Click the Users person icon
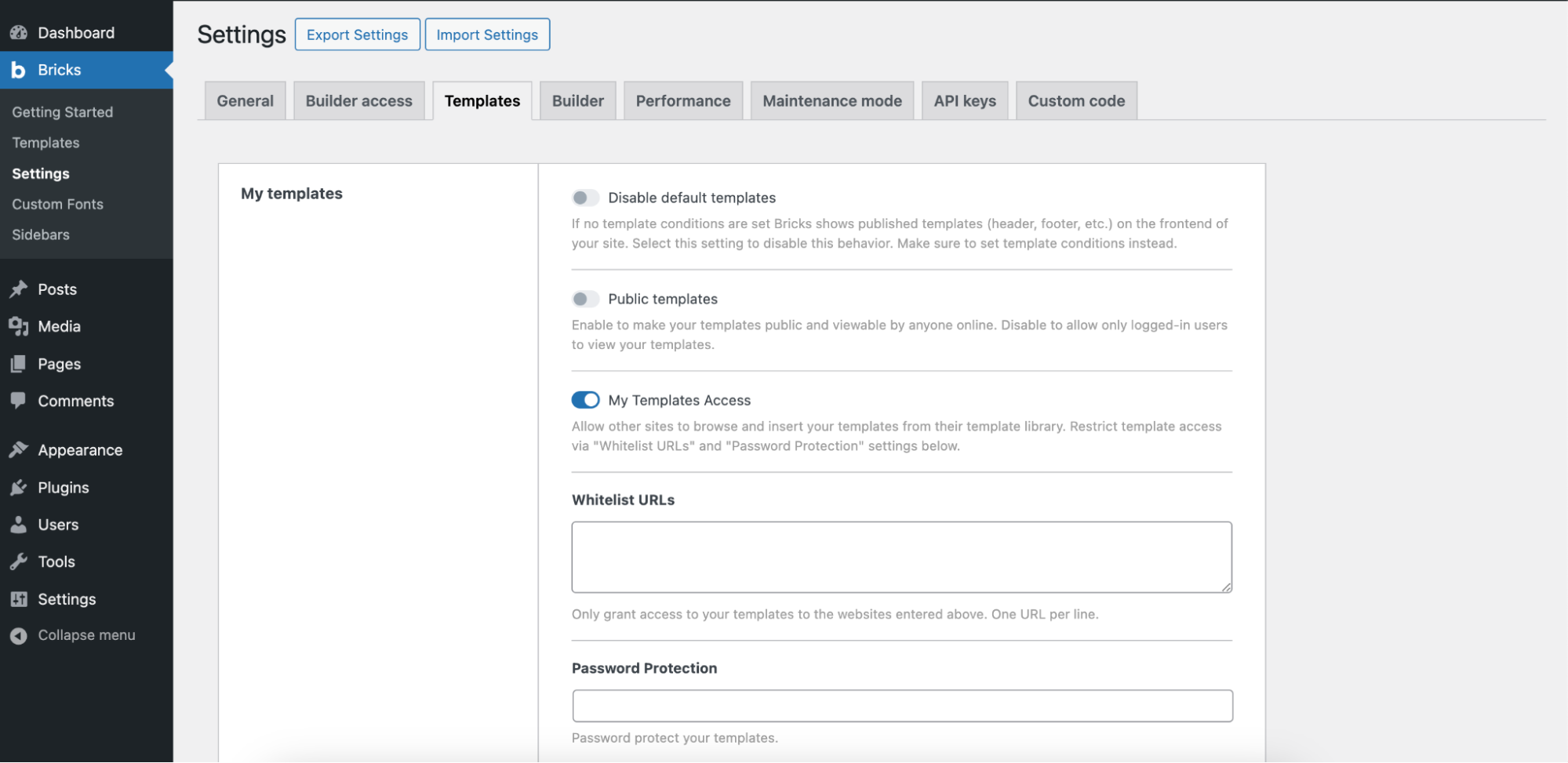 click(19, 525)
